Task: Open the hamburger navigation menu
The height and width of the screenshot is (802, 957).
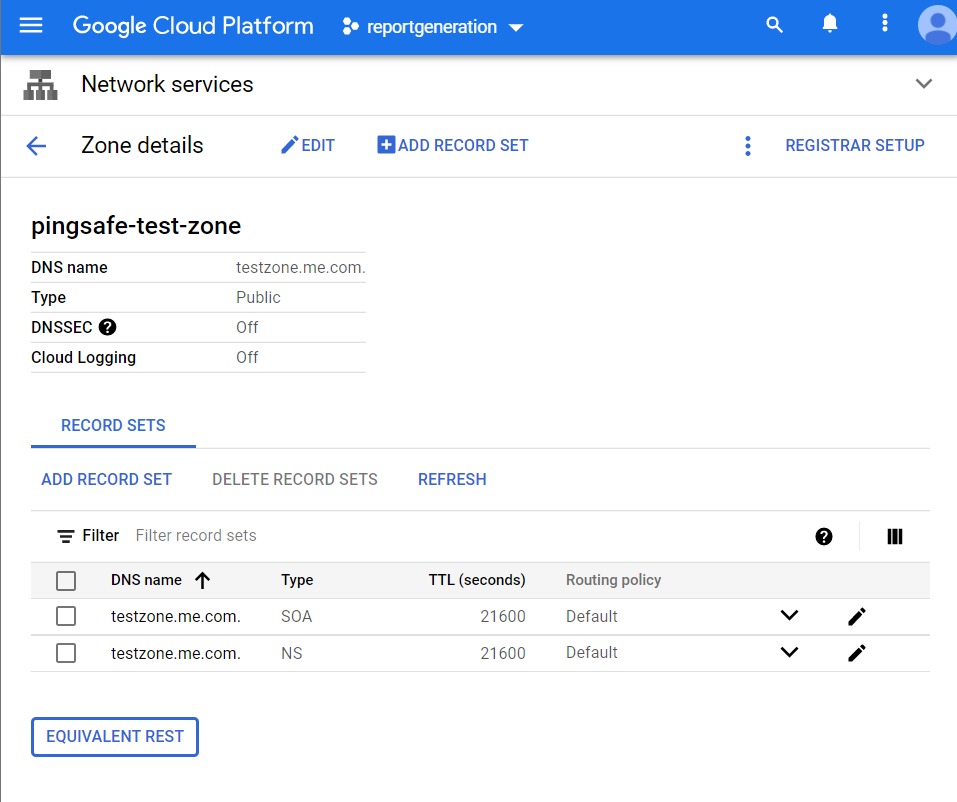Action: tap(31, 26)
